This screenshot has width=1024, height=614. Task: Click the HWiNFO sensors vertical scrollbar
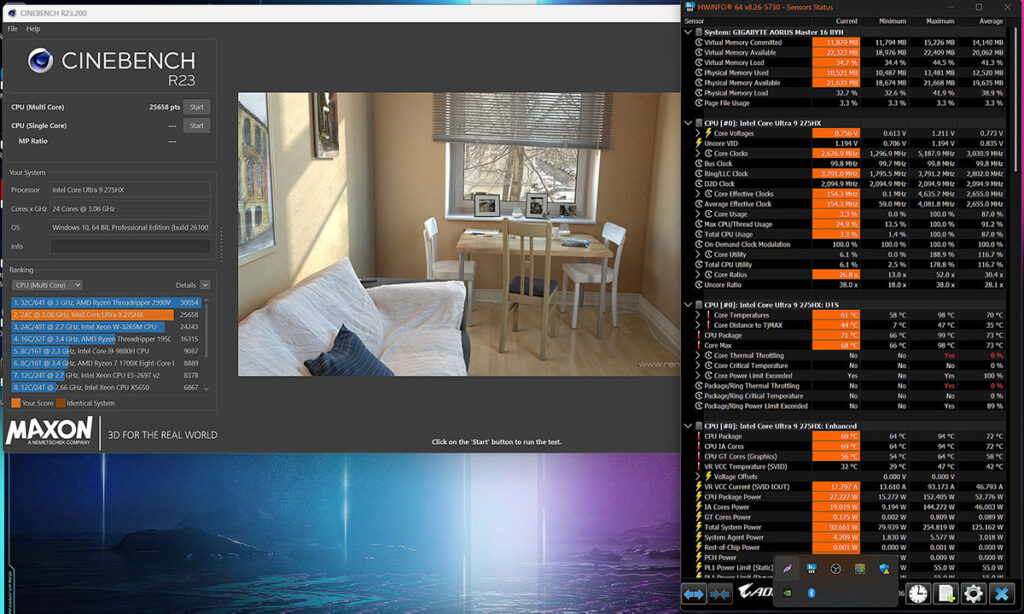(1015, 98)
